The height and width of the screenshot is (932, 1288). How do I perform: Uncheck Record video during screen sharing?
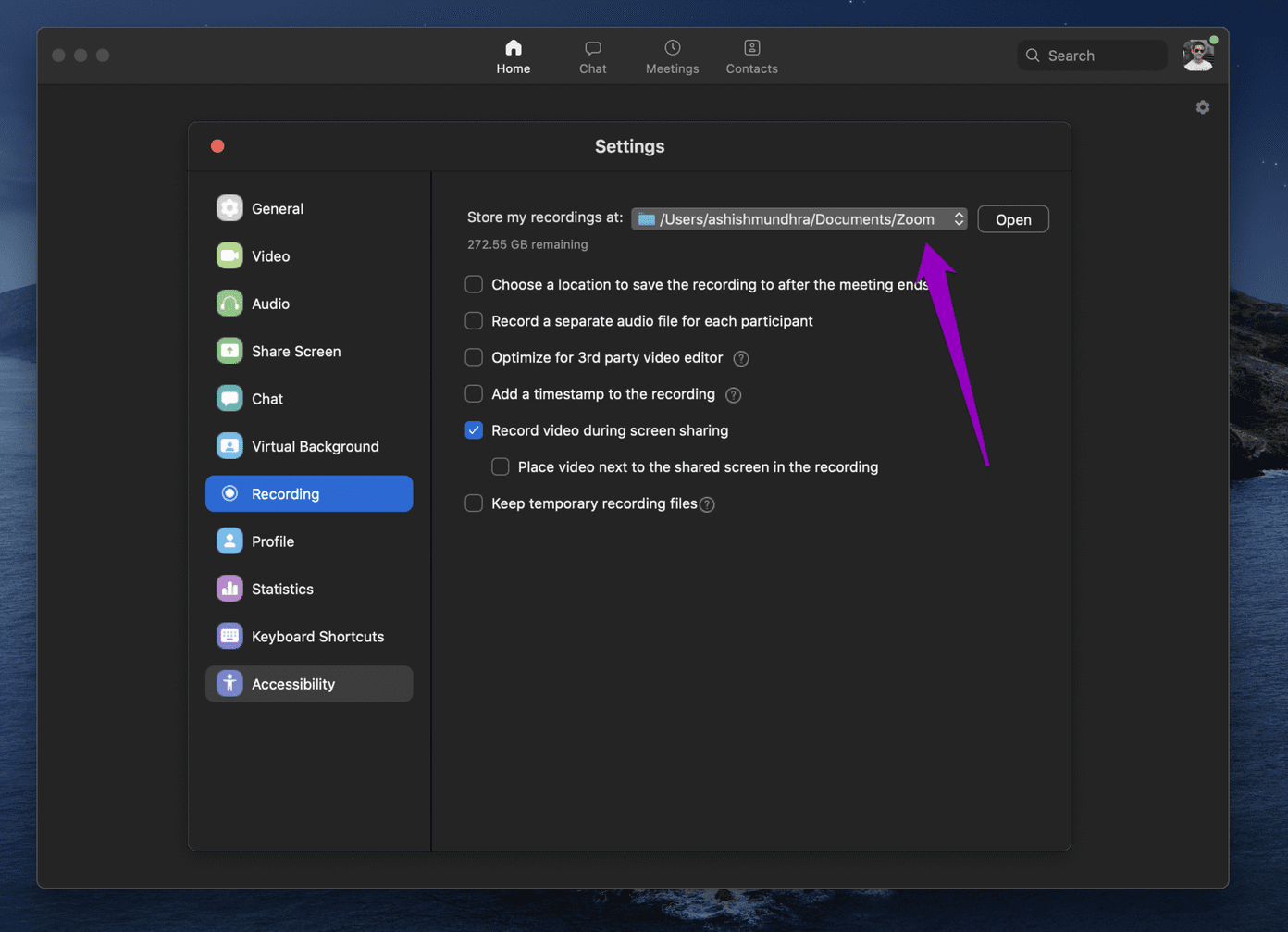click(x=474, y=430)
